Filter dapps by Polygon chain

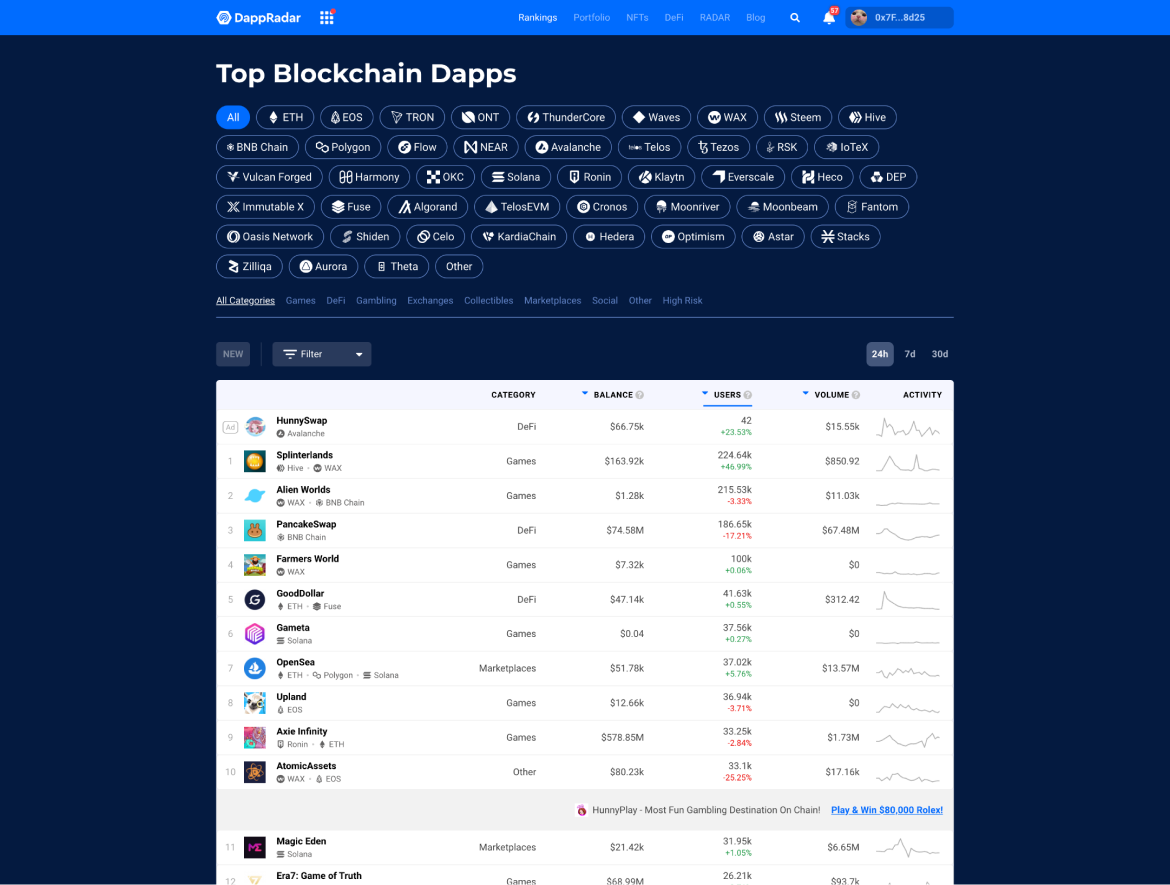(x=342, y=147)
